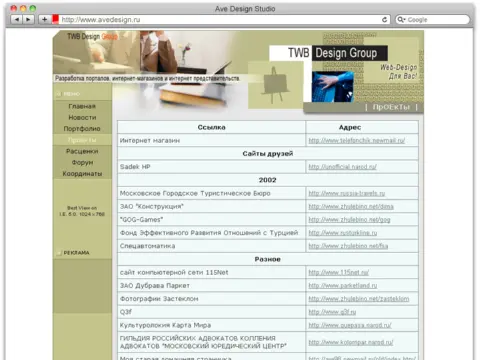The image size is (480, 360).
Task: Click the easel image in banner
Action: click(x=275, y=85)
